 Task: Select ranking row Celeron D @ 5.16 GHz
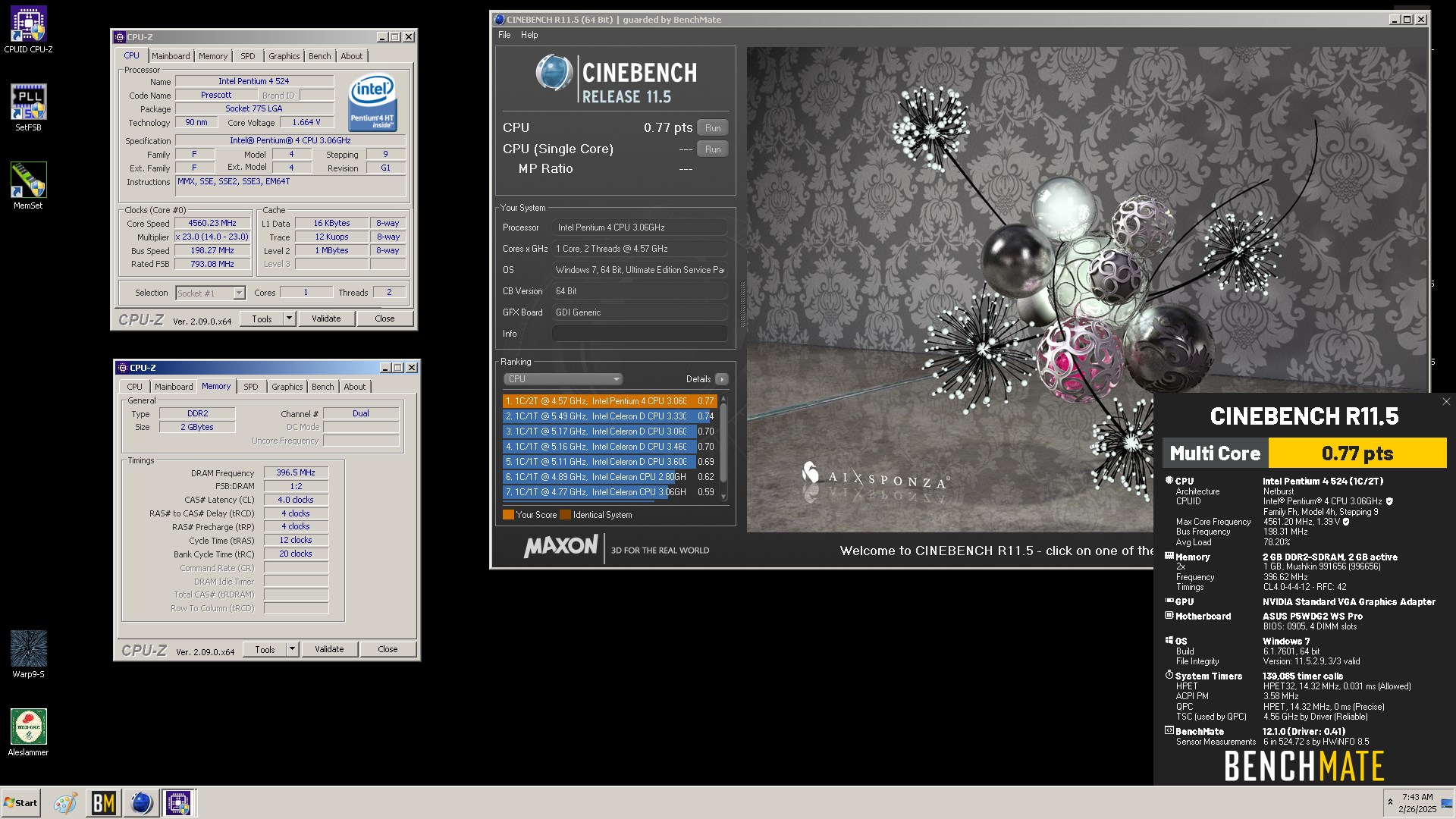point(610,447)
